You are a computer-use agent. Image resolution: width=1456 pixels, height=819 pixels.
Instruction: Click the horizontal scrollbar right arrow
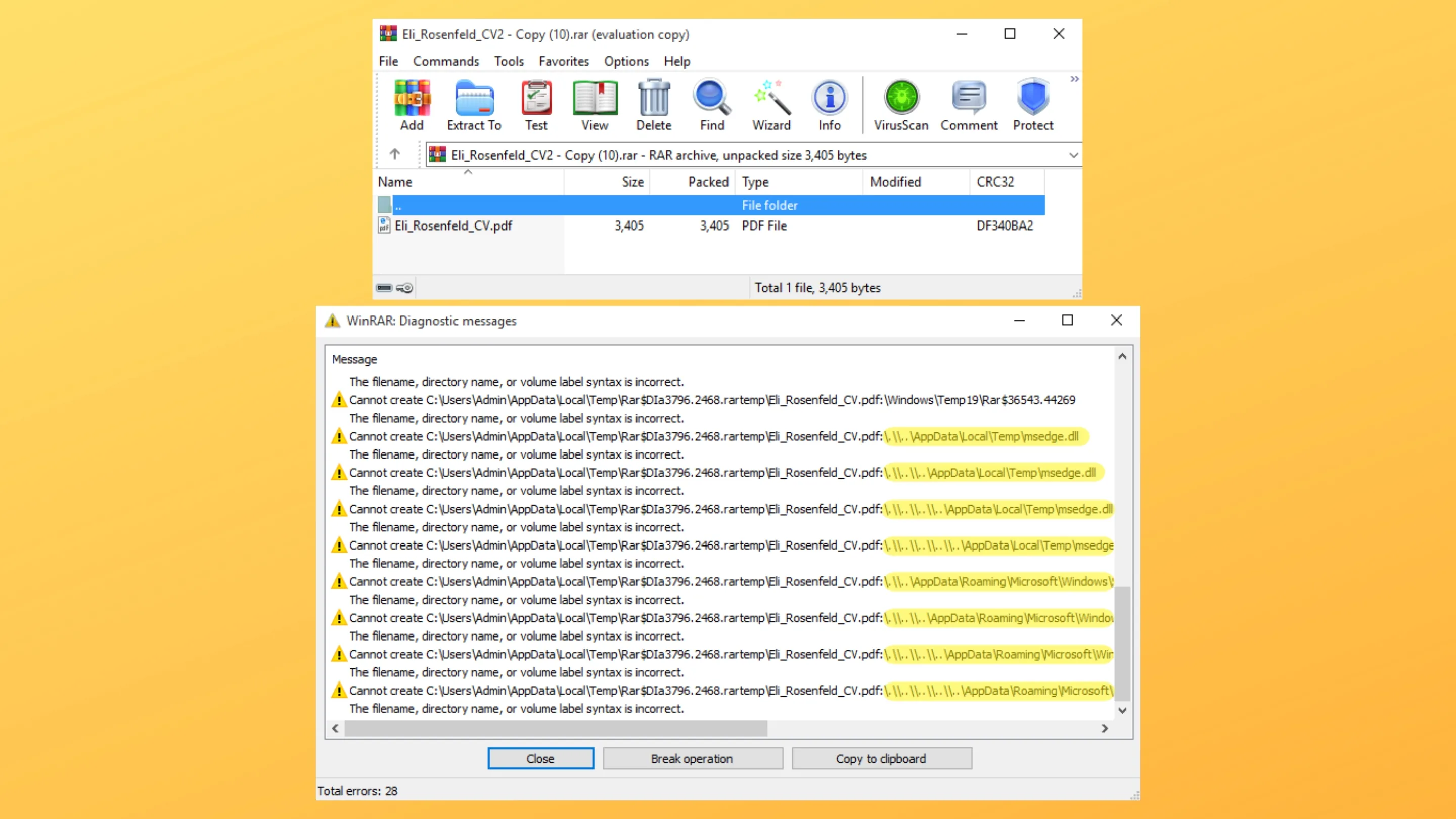[1105, 729]
